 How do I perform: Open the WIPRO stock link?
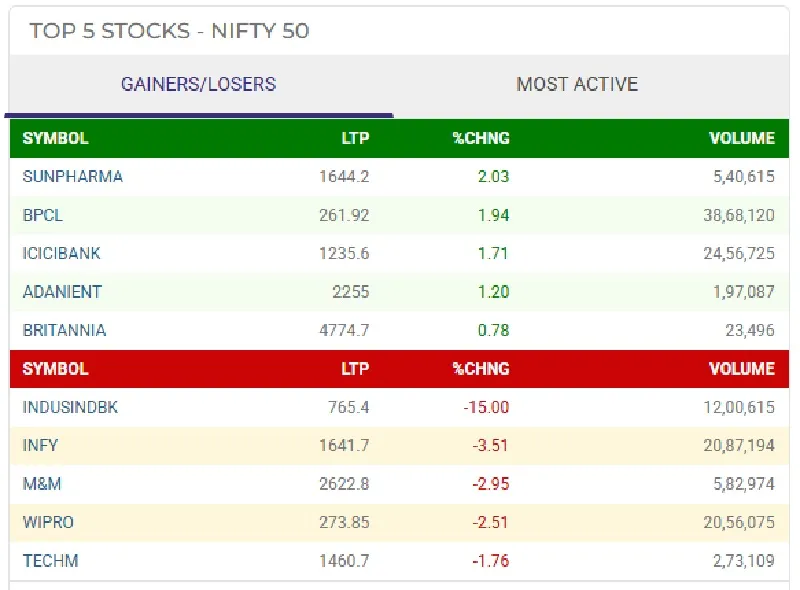pyautogui.click(x=48, y=522)
